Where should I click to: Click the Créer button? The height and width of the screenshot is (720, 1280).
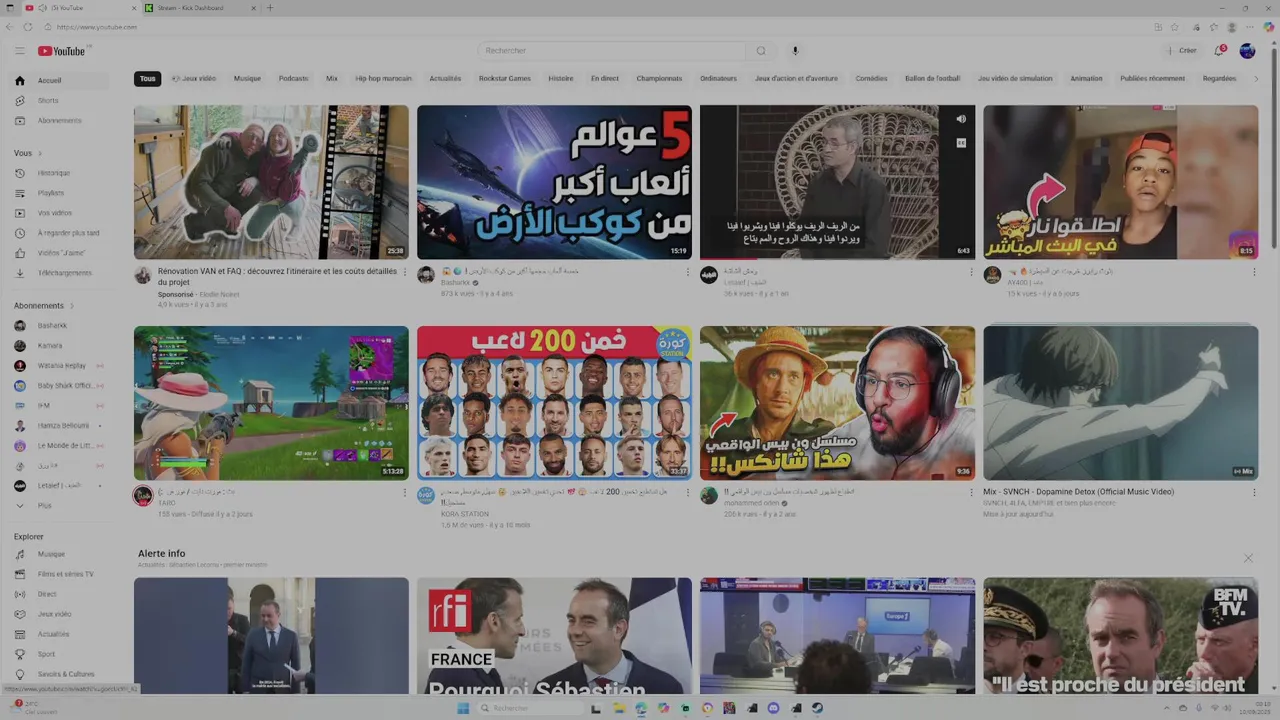point(1181,51)
